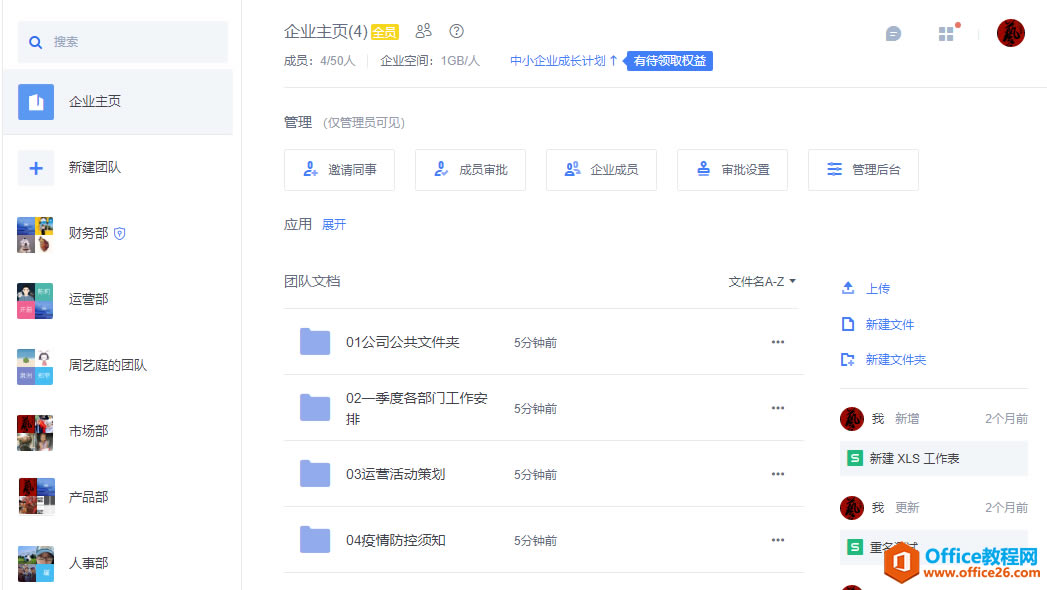Click the user profile avatar
The width and height of the screenshot is (1047, 590).
[x=1010, y=33]
